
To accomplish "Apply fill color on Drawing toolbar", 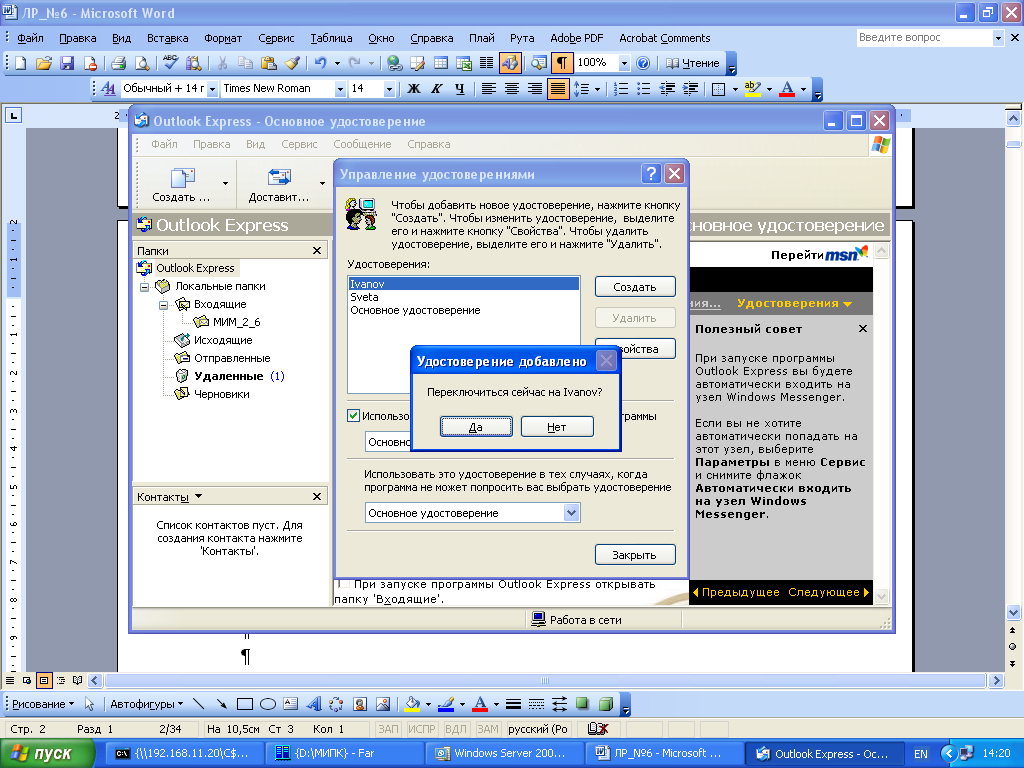I will (x=412, y=704).
